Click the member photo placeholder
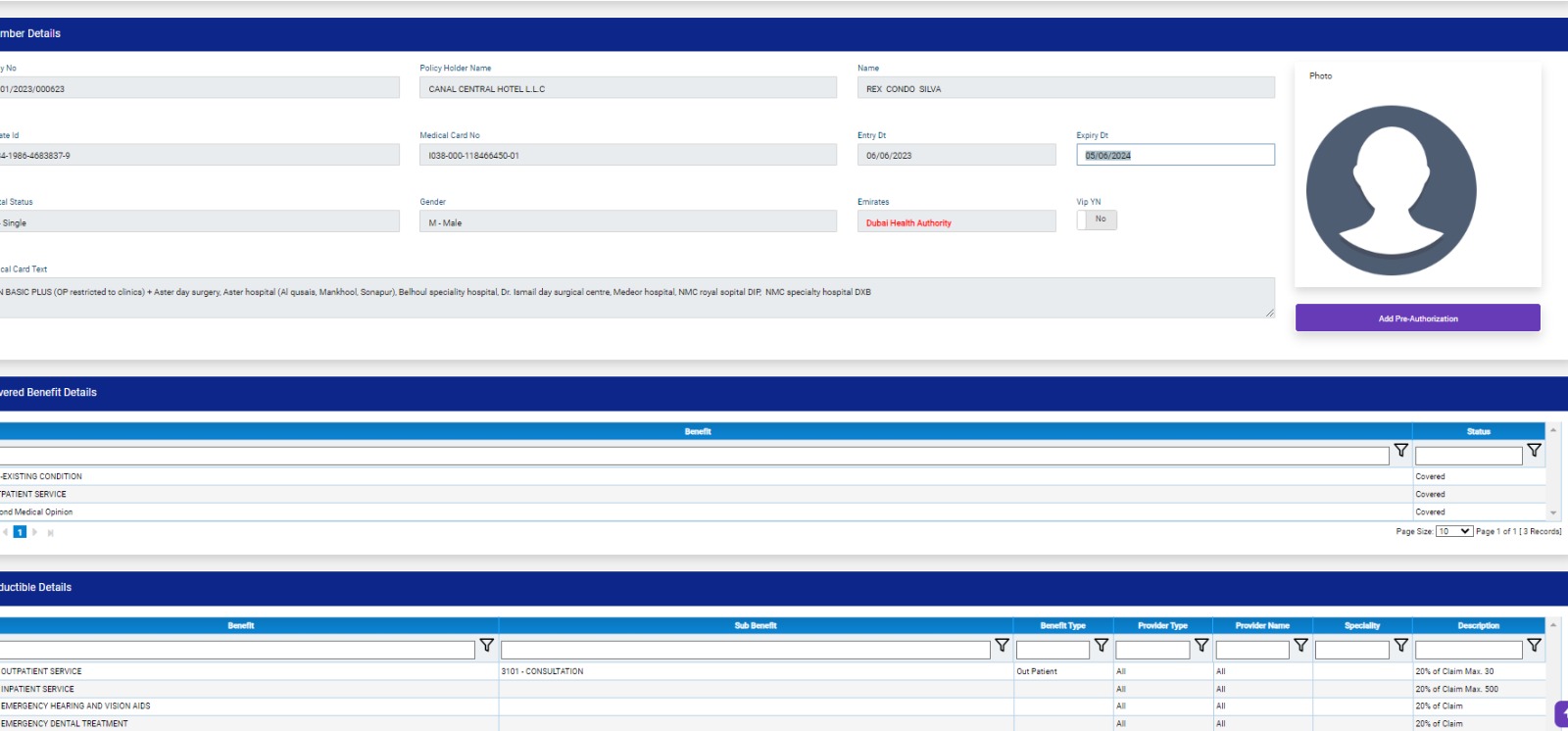 tap(1391, 190)
